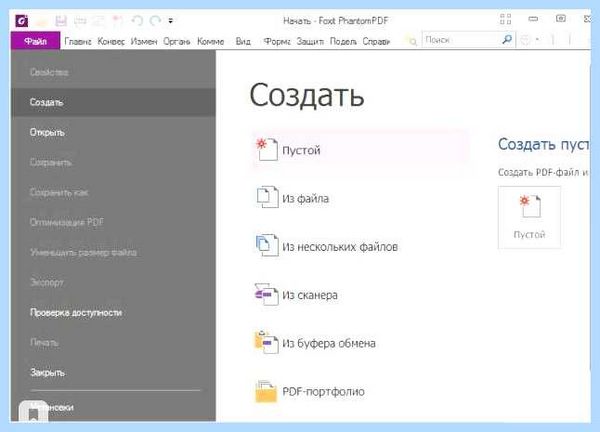Switch to the Главная ribbon tab
The height and width of the screenshot is (432, 600).
click(78, 41)
